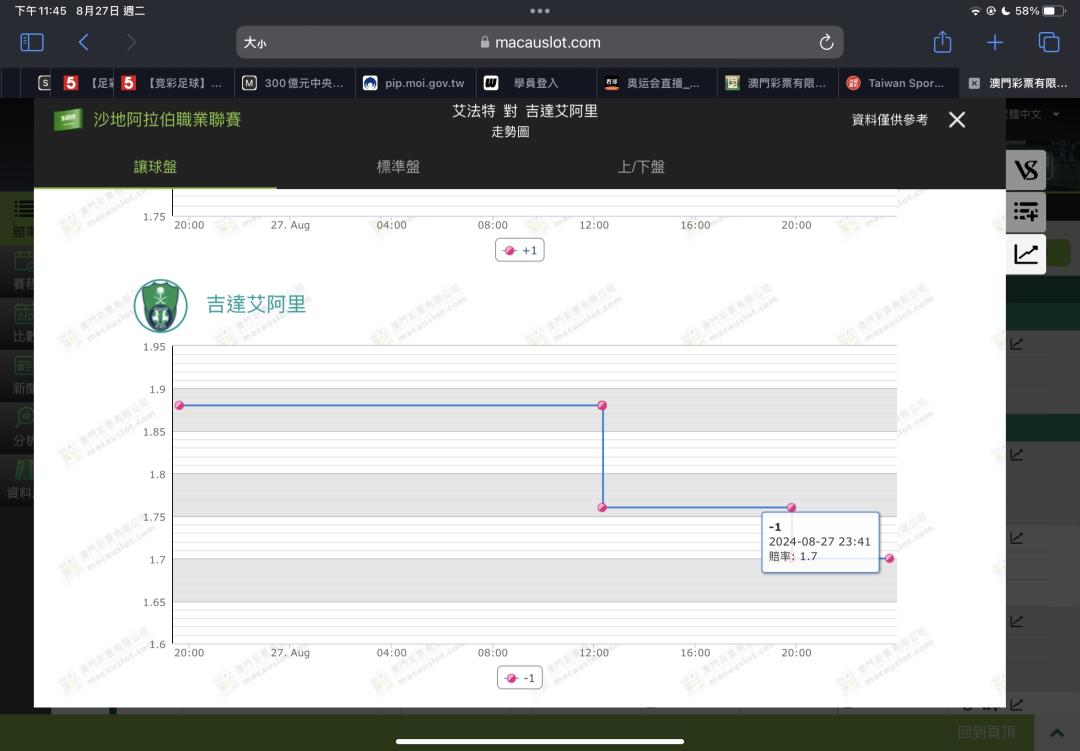
Task: Click the 吉達艾阿里 team crest logo
Action: click(x=160, y=305)
